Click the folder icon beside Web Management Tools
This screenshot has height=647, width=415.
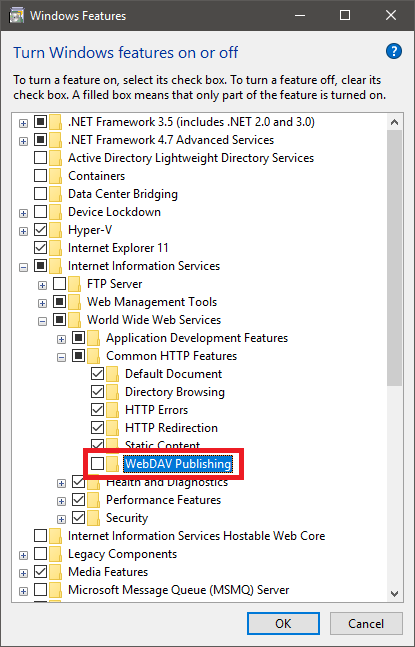pos(74,302)
